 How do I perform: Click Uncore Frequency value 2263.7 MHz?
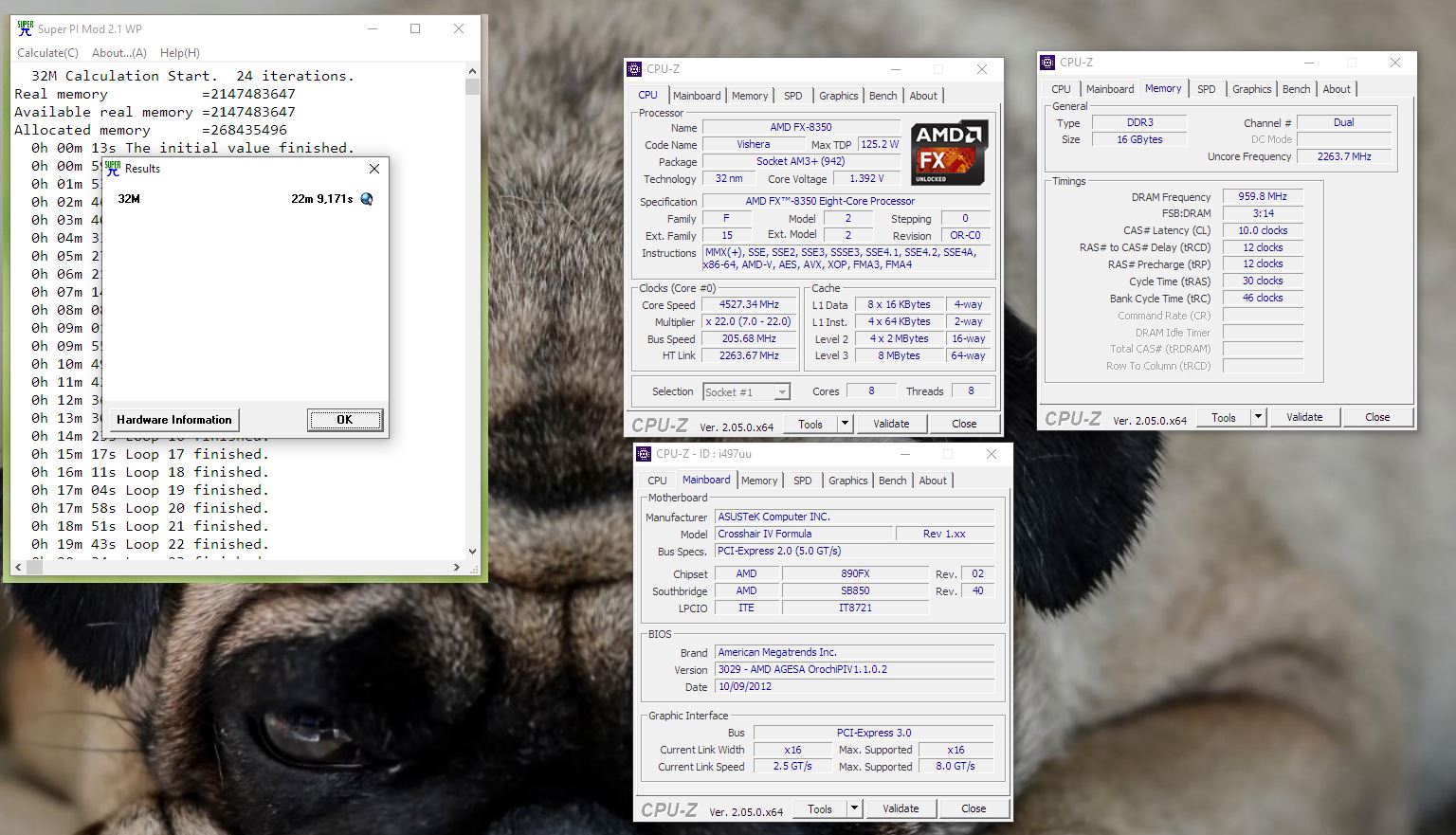(x=1344, y=157)
